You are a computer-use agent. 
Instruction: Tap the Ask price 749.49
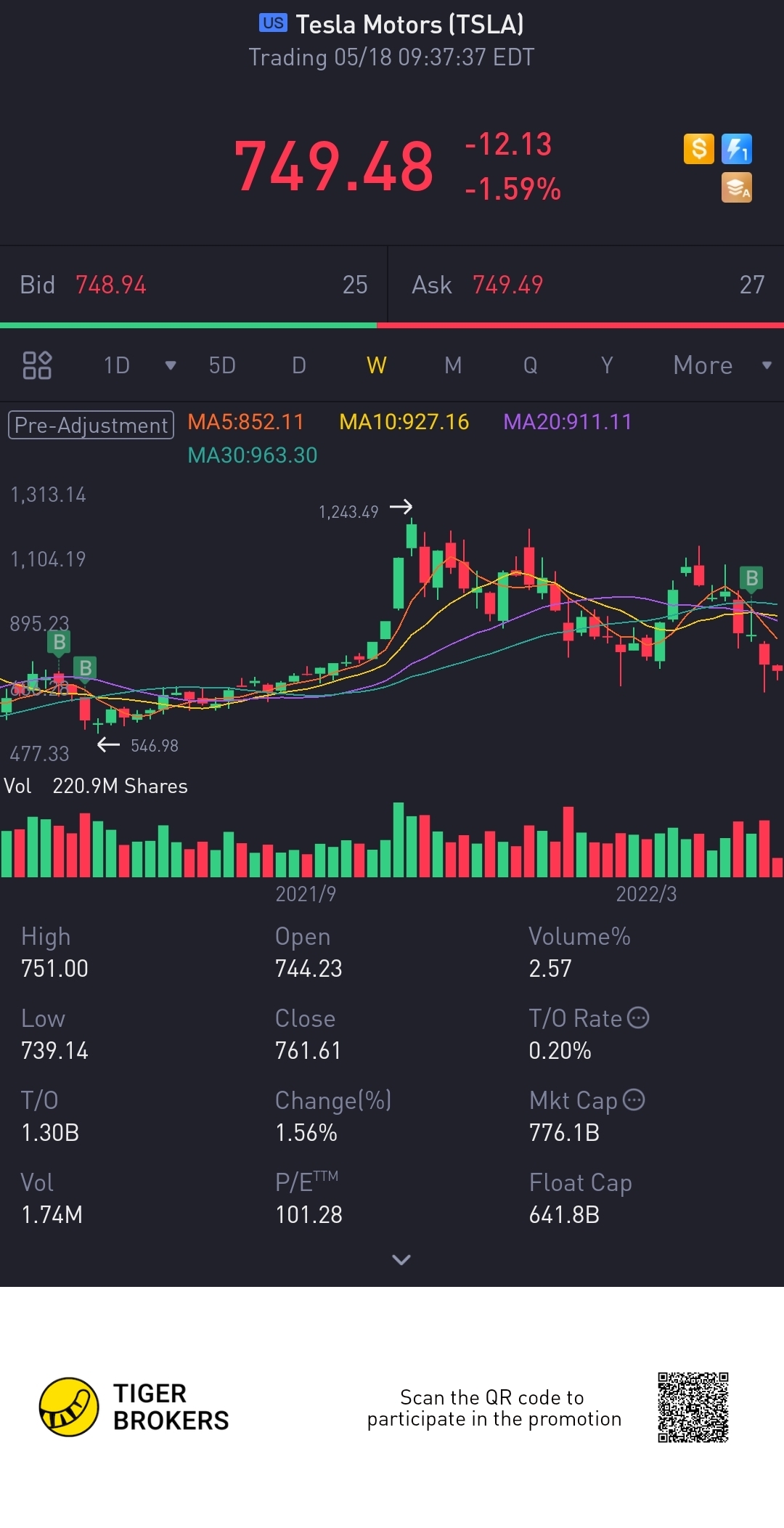(508, 285)
